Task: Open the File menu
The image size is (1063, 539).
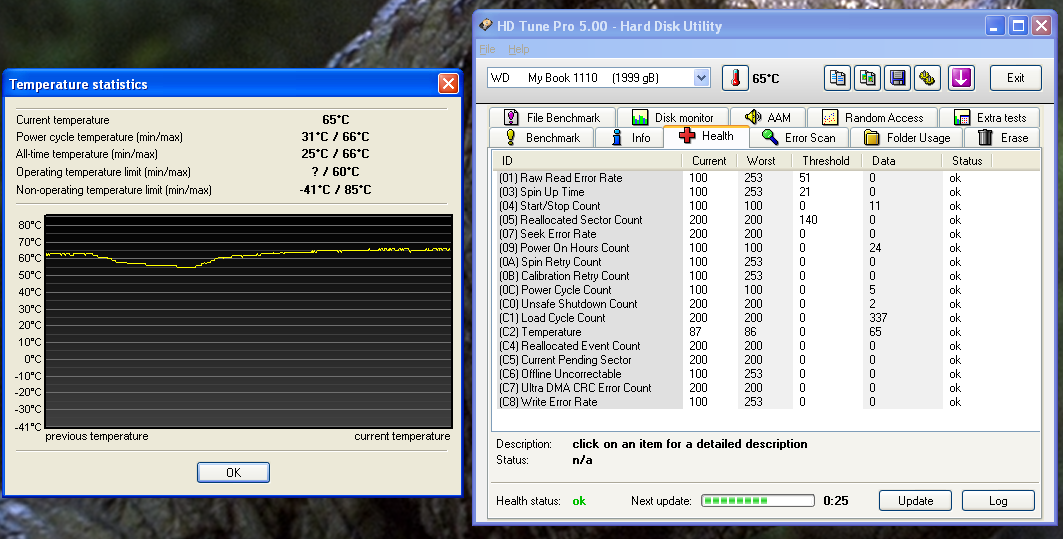Action: [x=487, y=49]
